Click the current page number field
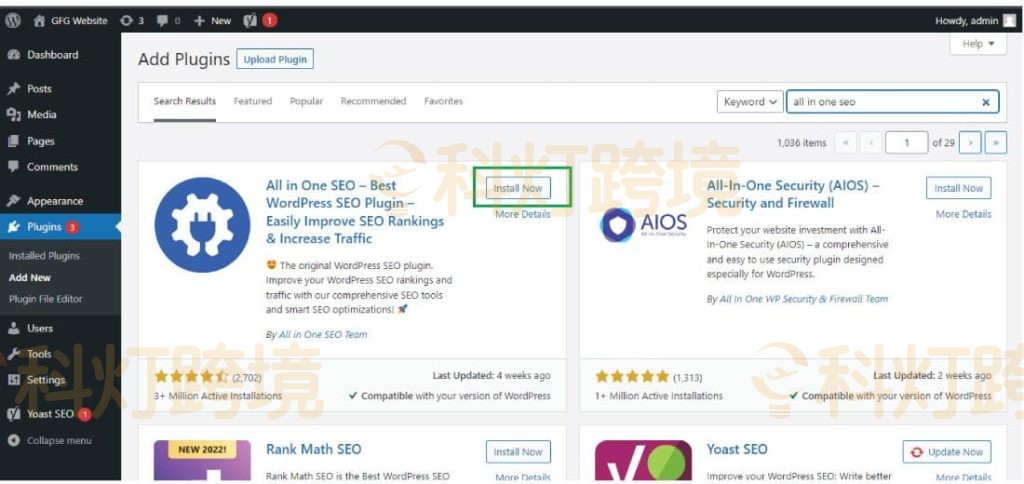The width and height of the screenshot is (1024, 484). coord(906,142)
